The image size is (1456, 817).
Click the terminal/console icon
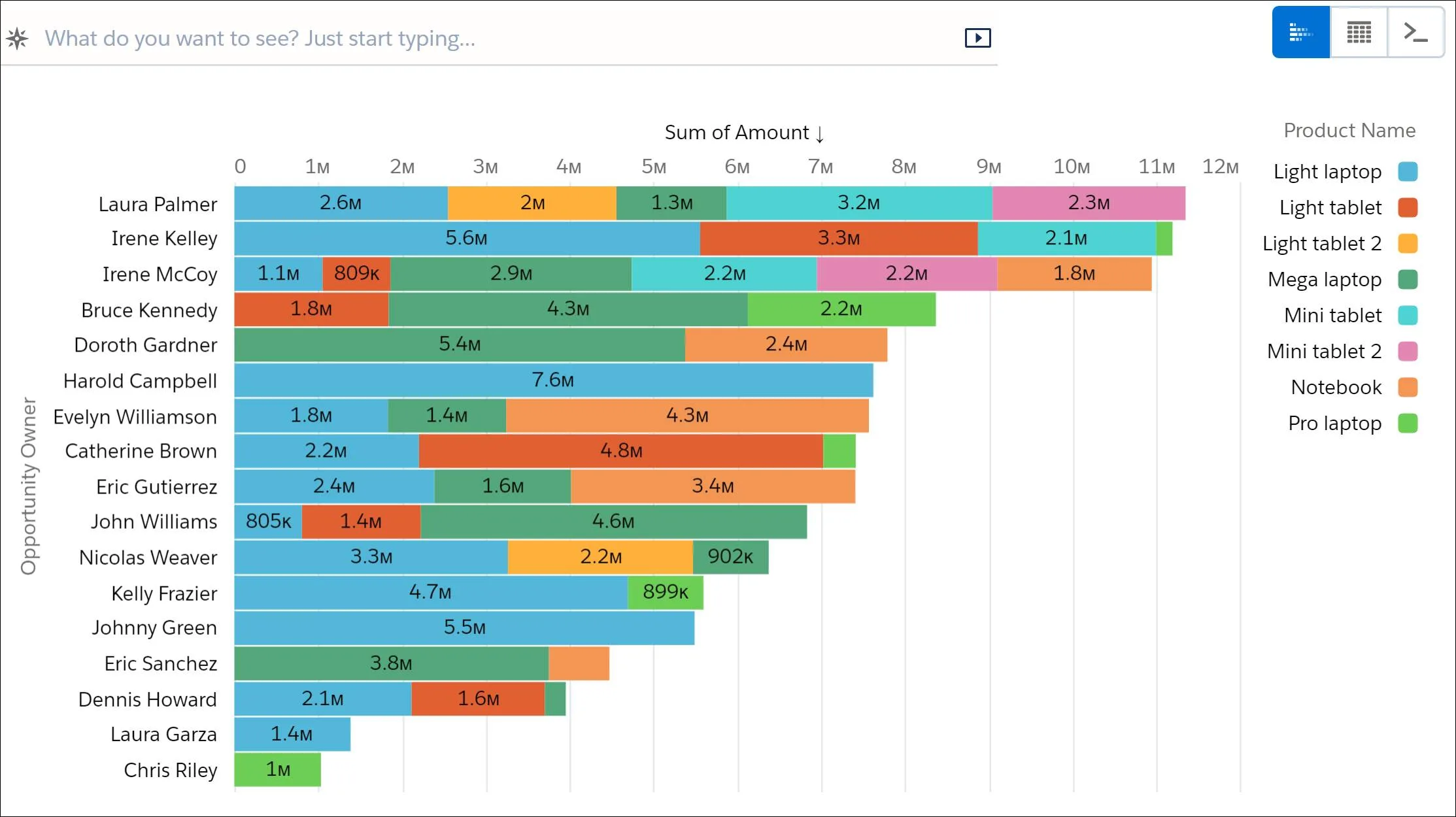[1414, 32]
